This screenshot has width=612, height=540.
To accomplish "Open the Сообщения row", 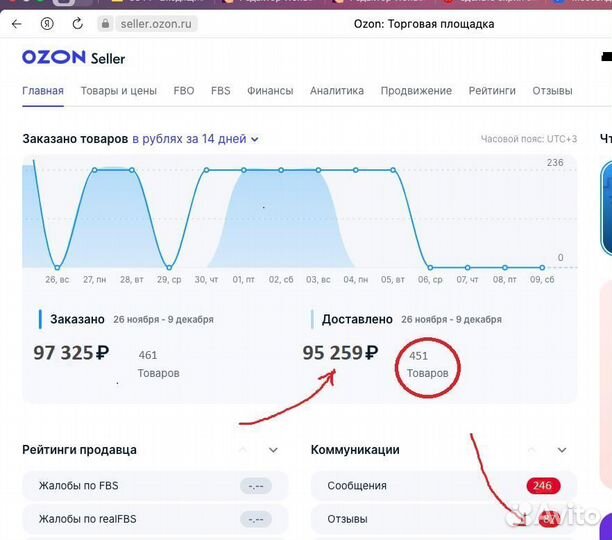I will point(444,486).
